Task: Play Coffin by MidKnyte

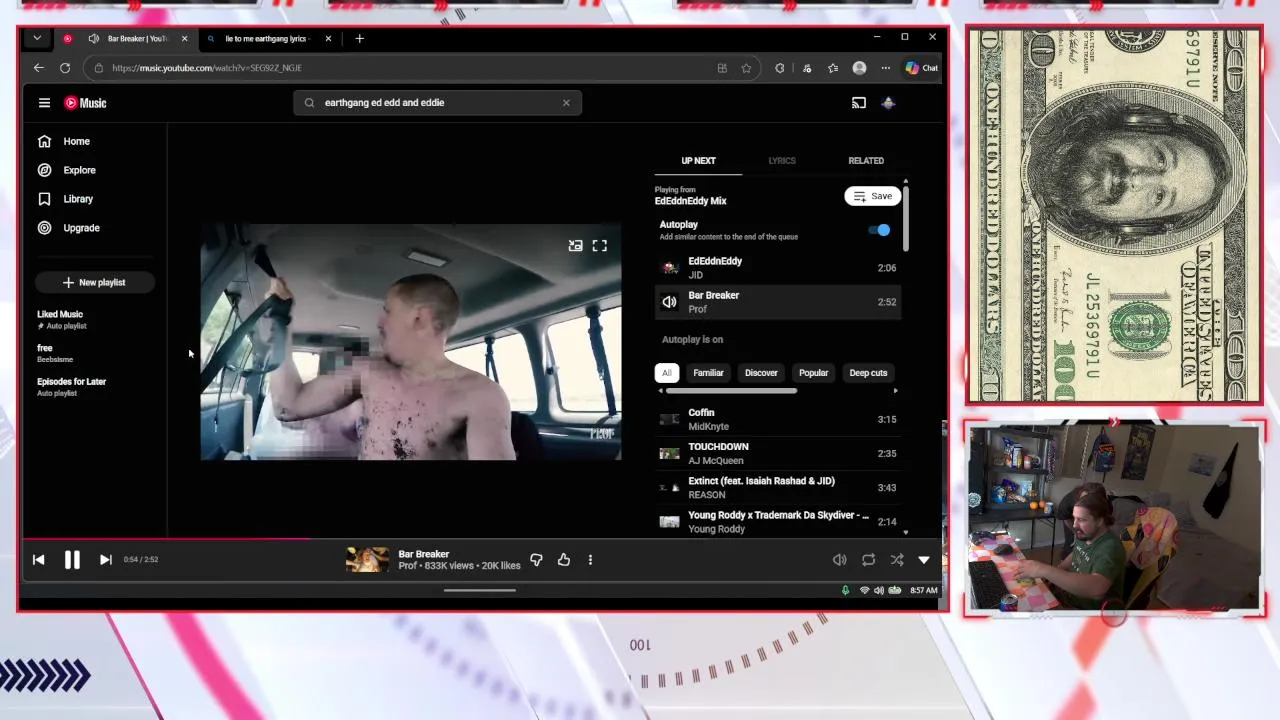Action: 777,420
